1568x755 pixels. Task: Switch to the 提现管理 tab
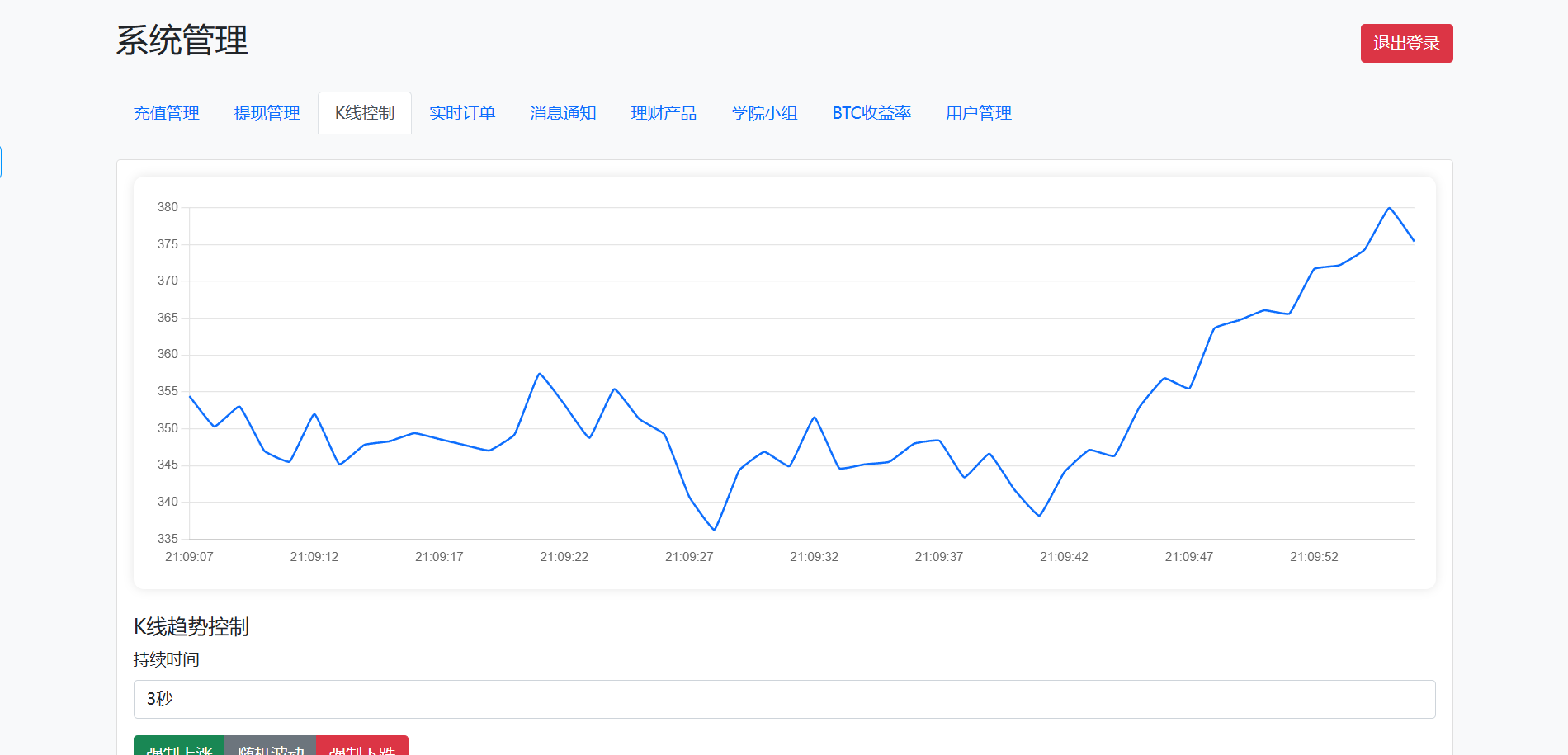267,113
